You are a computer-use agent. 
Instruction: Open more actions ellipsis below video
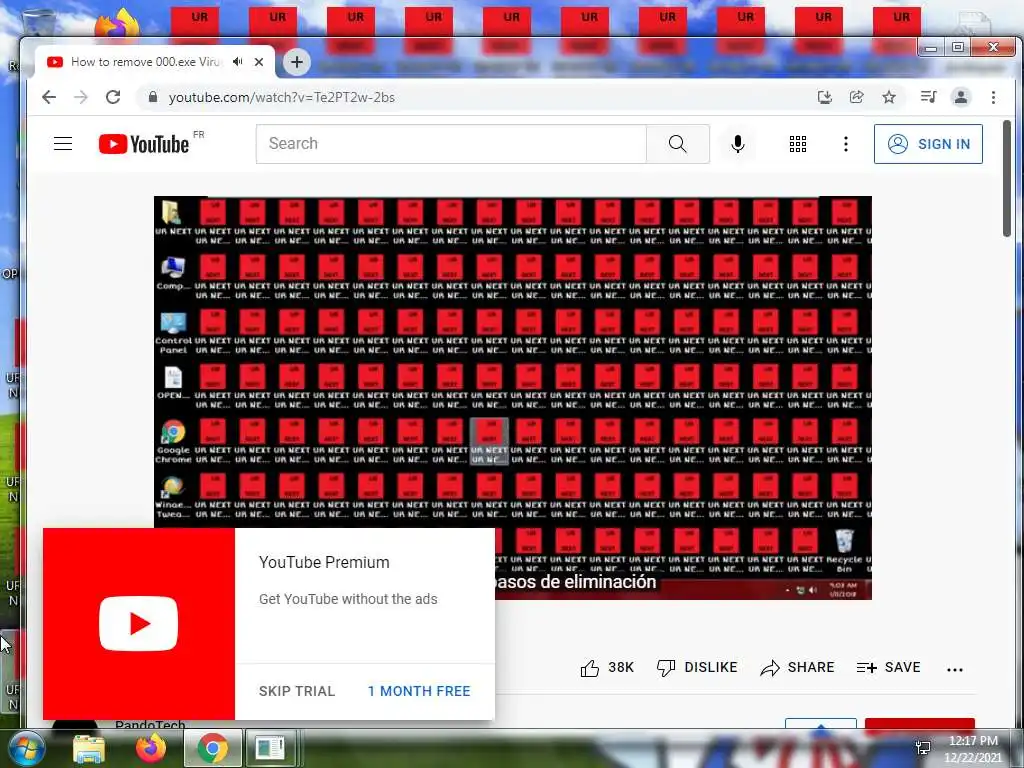point(955,669)
